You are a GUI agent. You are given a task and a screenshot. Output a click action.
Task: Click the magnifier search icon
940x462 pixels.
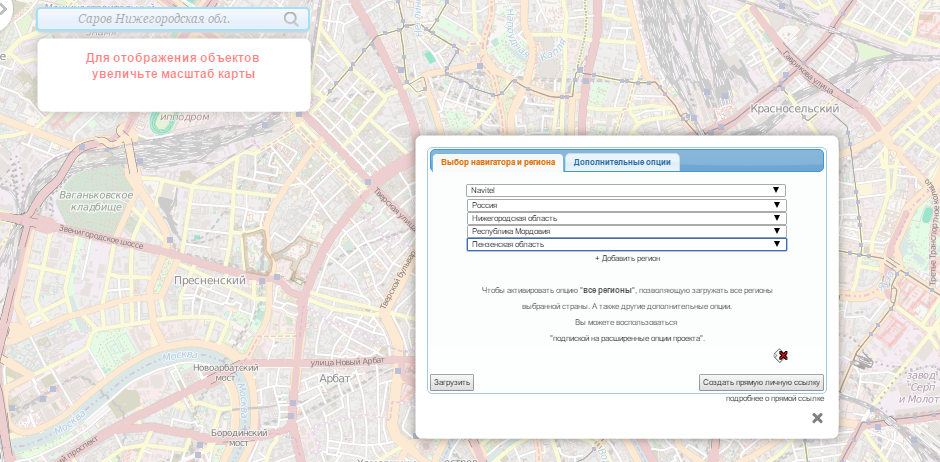tap(291, 19)
